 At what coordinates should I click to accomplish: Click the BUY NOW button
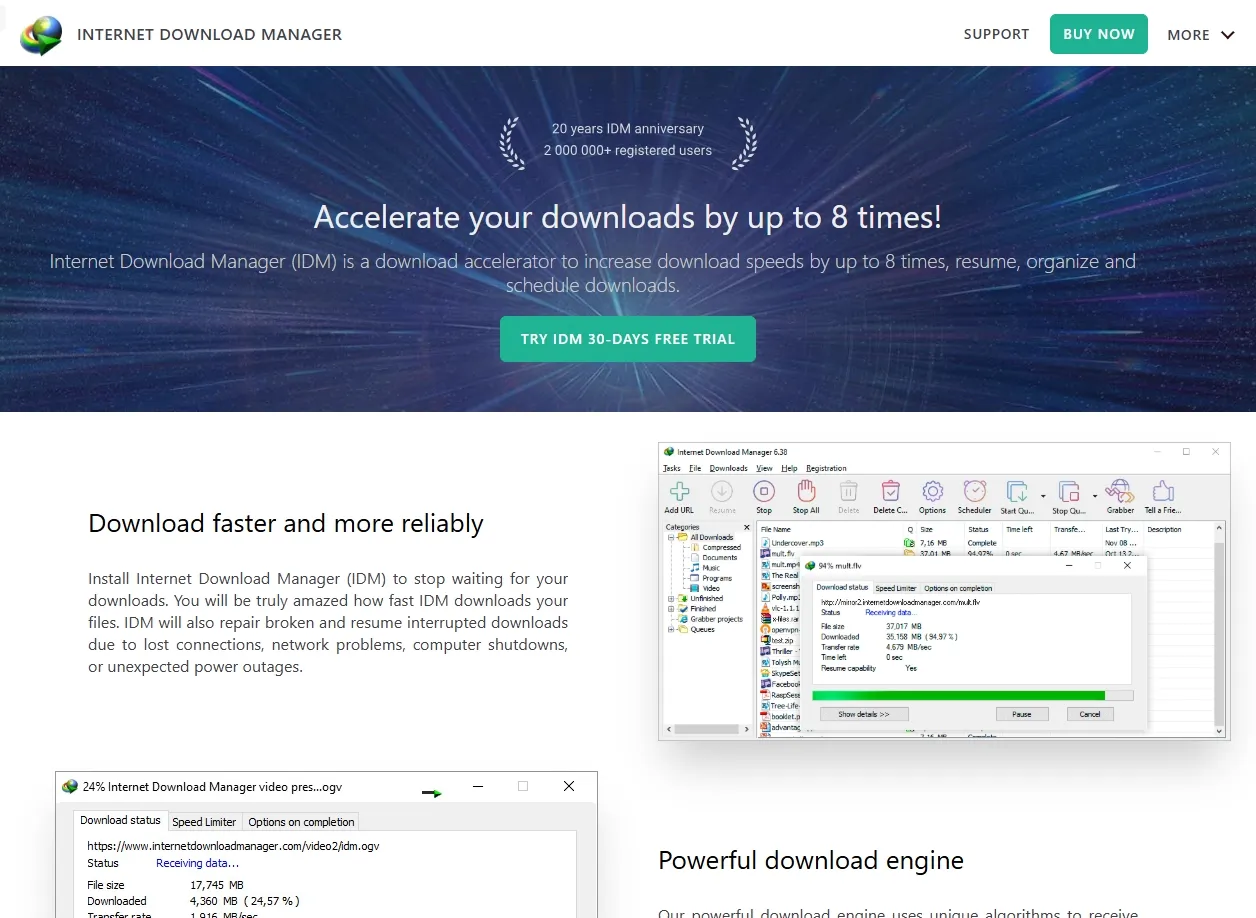coord(1099,34)
